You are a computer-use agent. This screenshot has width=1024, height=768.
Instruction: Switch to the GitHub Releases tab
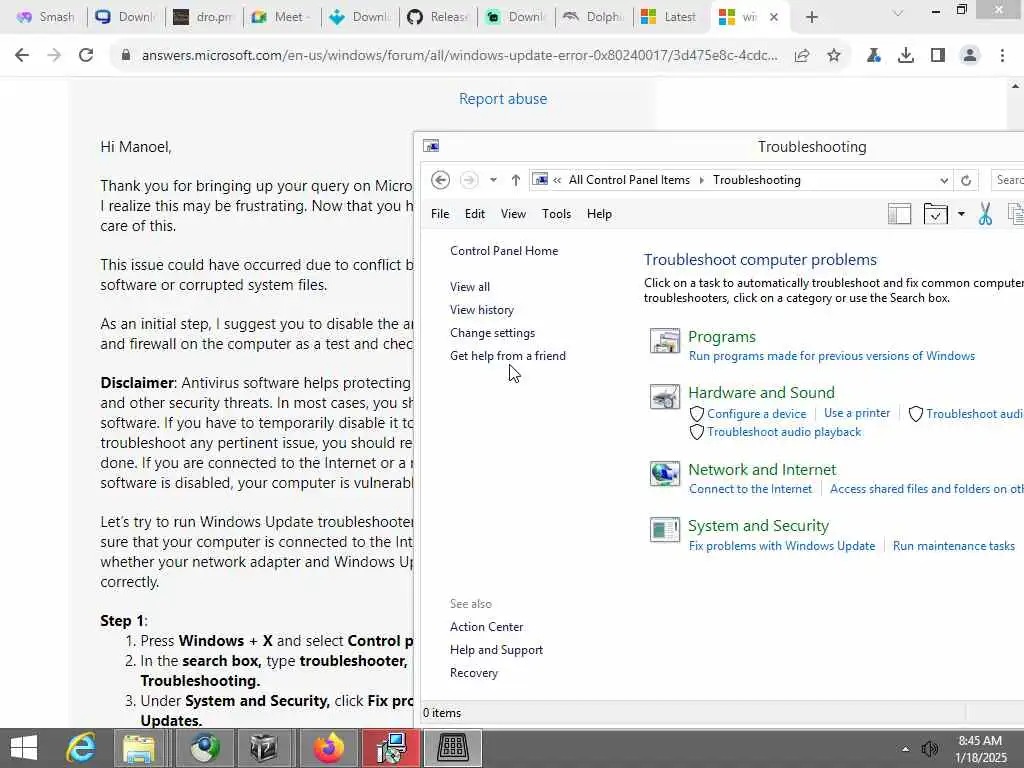[x=438, y=17]
